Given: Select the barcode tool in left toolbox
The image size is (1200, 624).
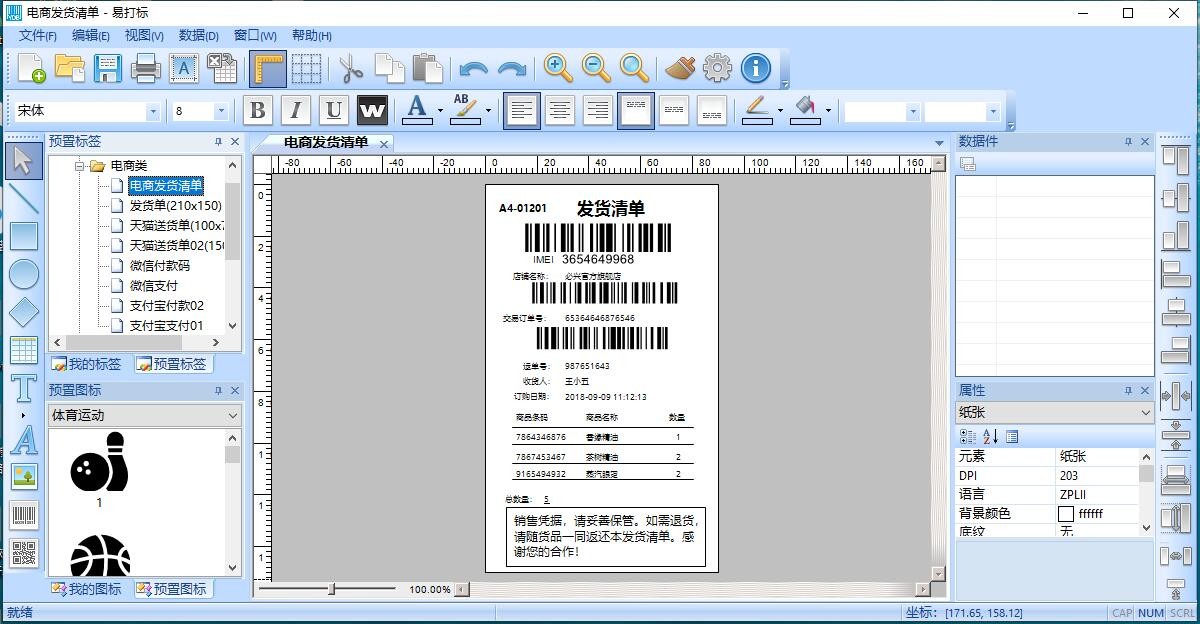Looking at the screenshot, I should coord(23,515).
